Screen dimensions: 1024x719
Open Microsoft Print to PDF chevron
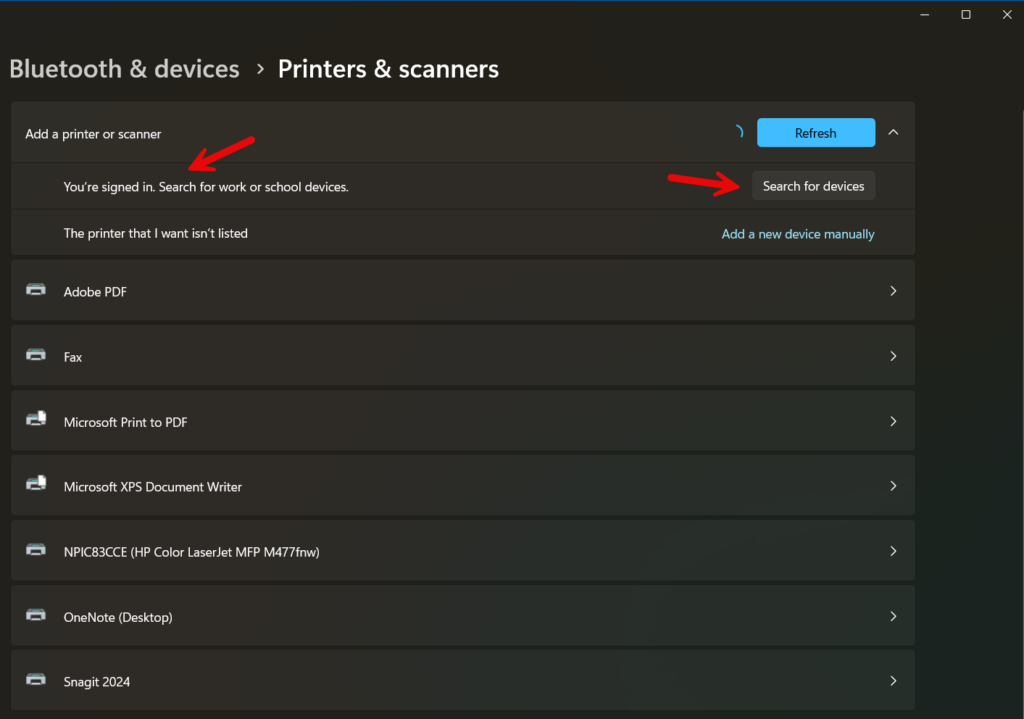coord(893,421)
